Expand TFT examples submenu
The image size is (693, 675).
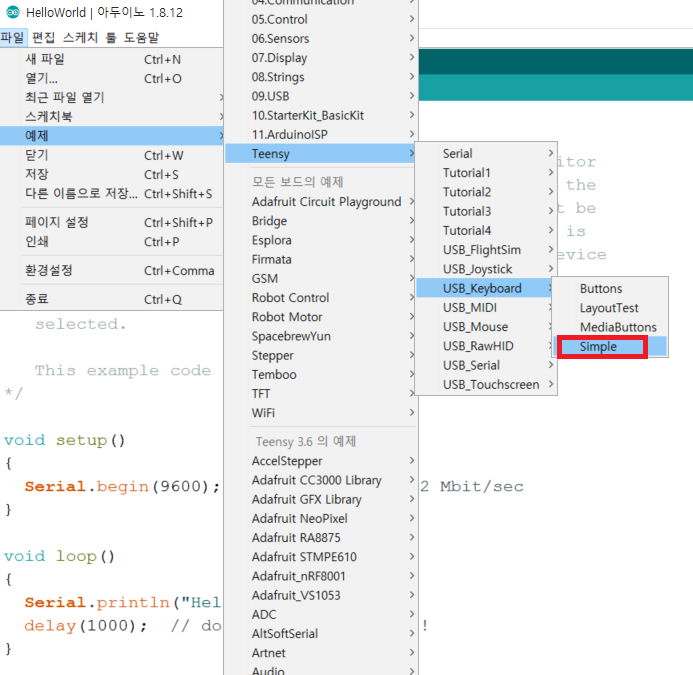point(321,394)
